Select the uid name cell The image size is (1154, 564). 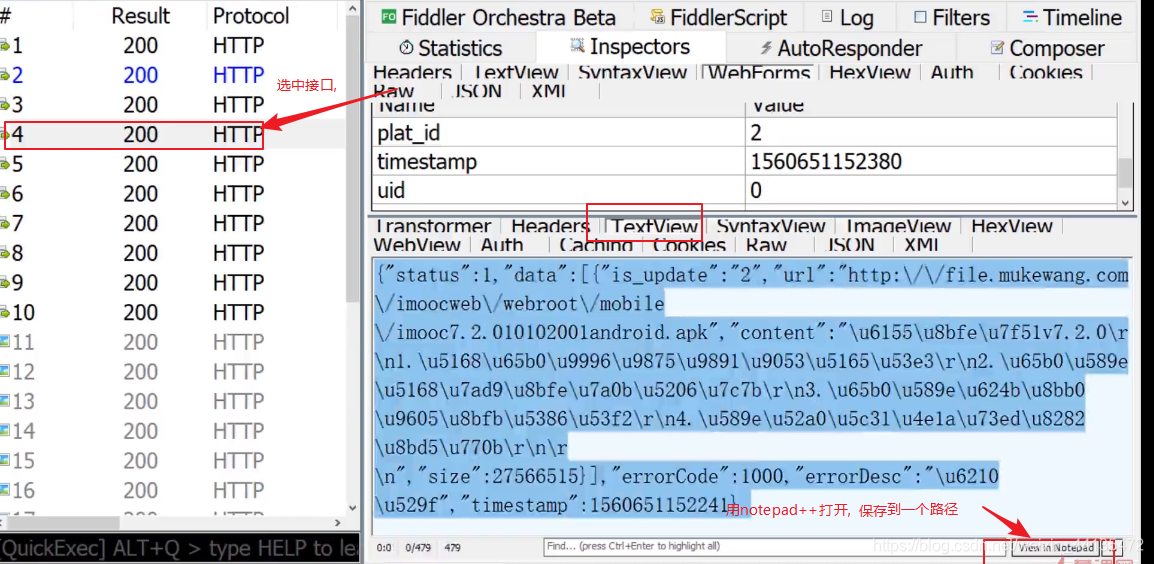[559, 191]
